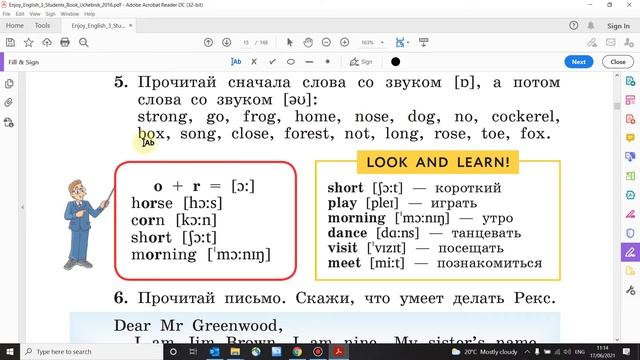The height and width of the screenshot is (360, 640).
Task: Open the Fill & Sign tool in right pane
Action: click(630, 252)
